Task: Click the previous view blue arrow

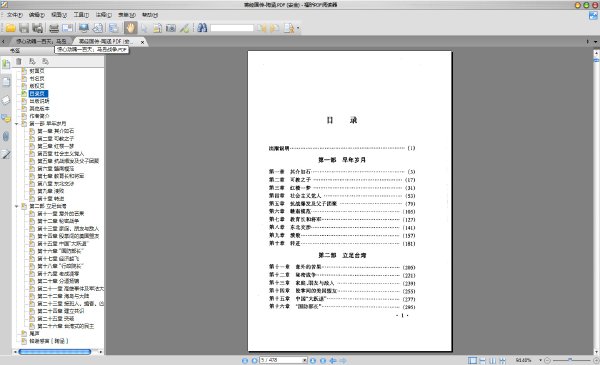Action: 333,360
